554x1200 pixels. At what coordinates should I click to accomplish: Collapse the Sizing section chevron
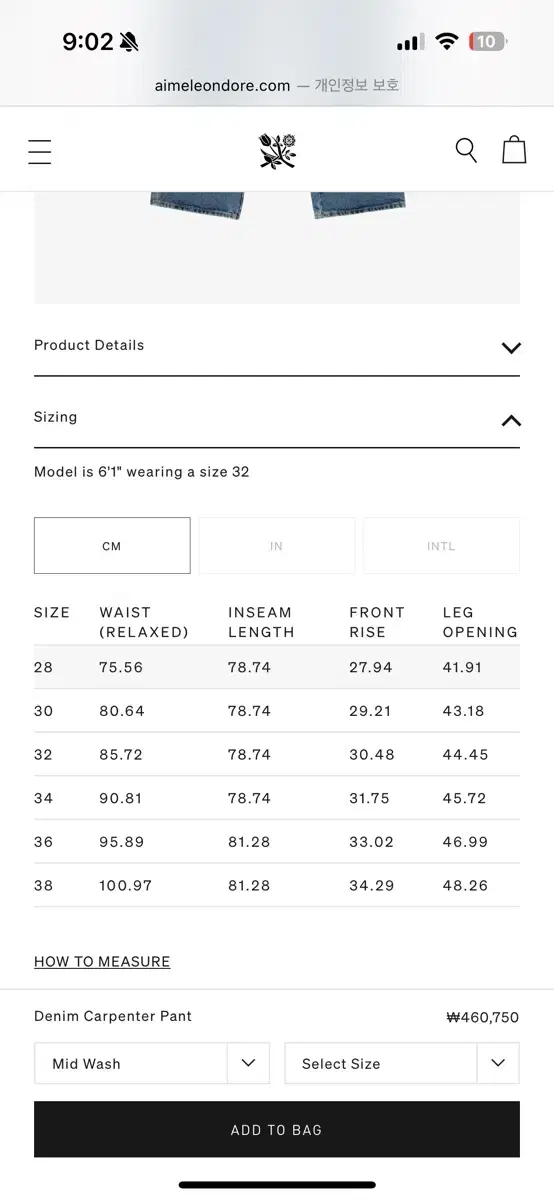(511, 420)
